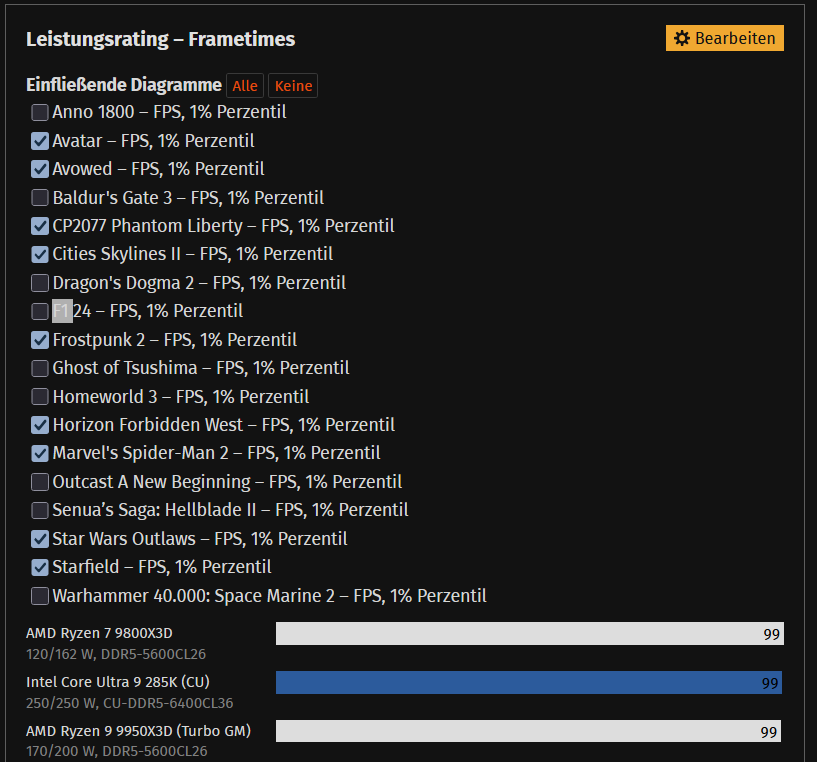The height and width of the screenshot is (762, 817).
Task: Click the blue Intel Core Ultra 9 285K bar
Action: click(x=528, y=683)
